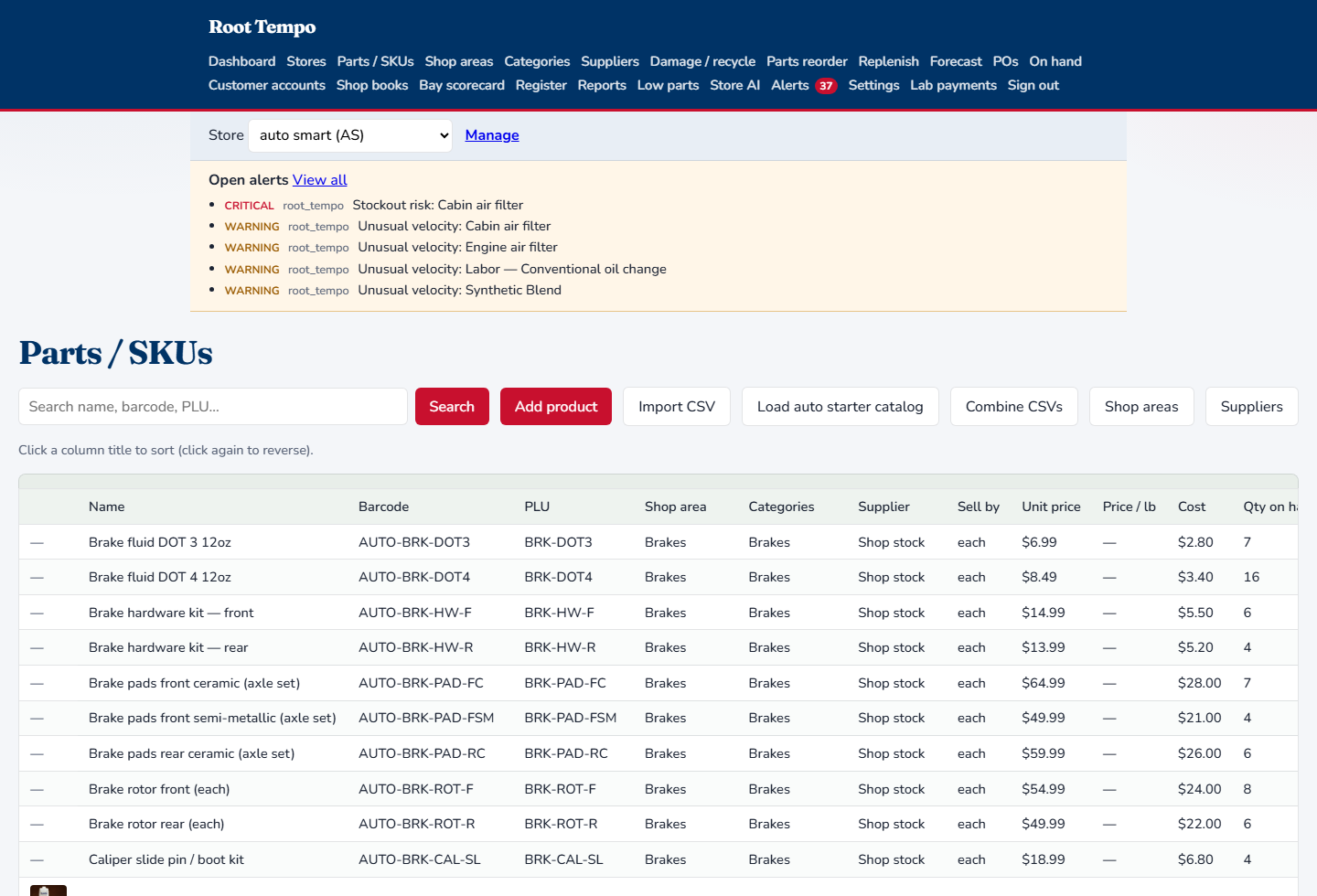
Task: Click the Combine CSVs button
Action: click(x=1014, y=407)
